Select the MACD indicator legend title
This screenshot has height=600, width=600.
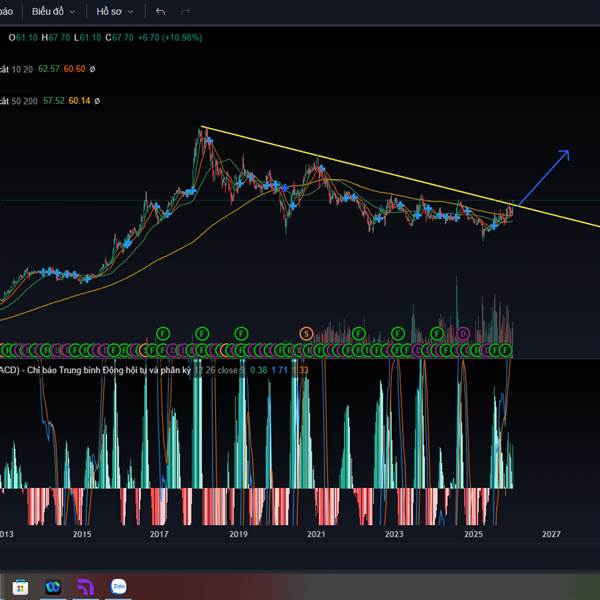point(95,370)
